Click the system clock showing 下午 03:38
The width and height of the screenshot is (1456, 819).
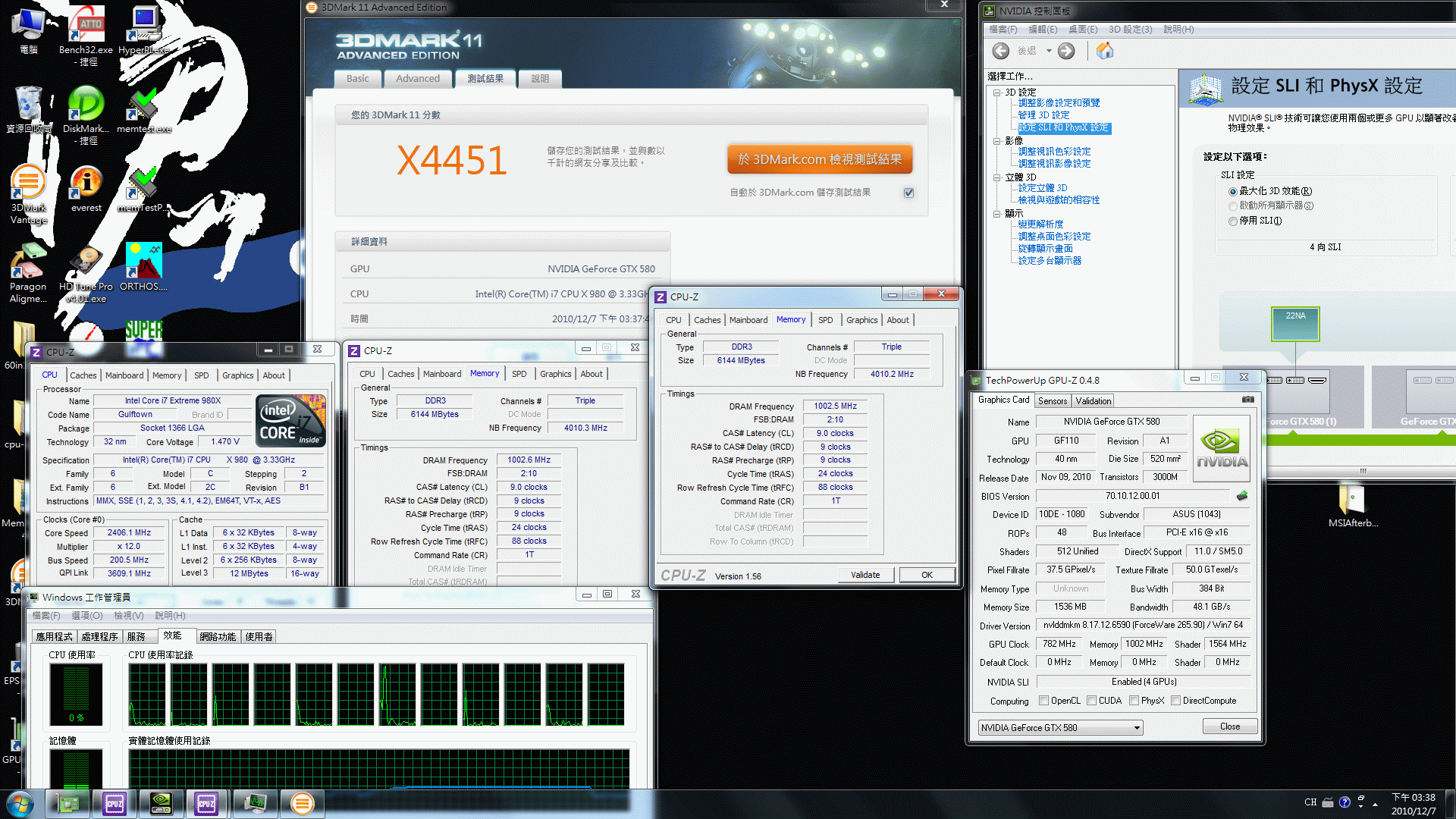pos(1414,798)
